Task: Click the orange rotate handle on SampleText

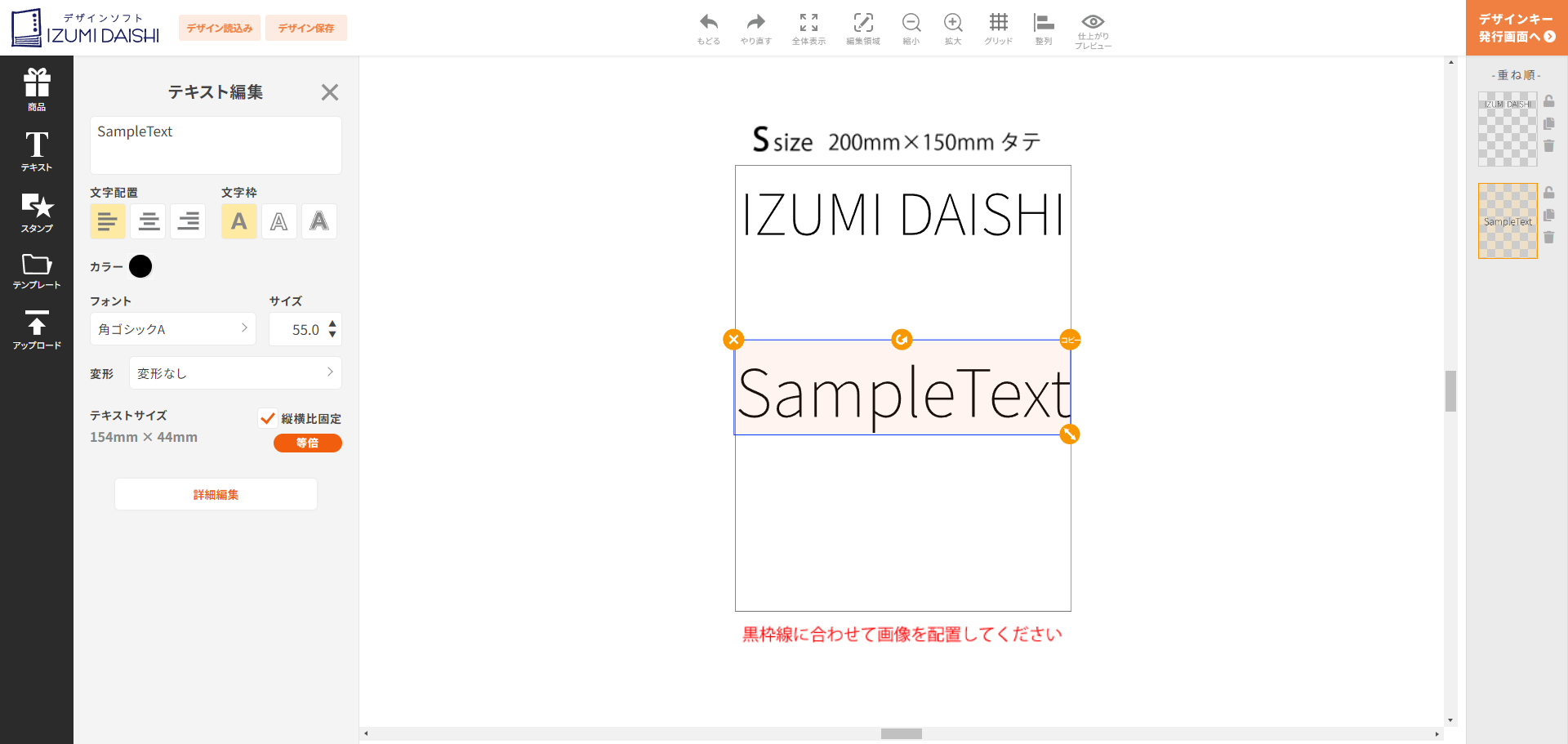Action: pos(902,339)
